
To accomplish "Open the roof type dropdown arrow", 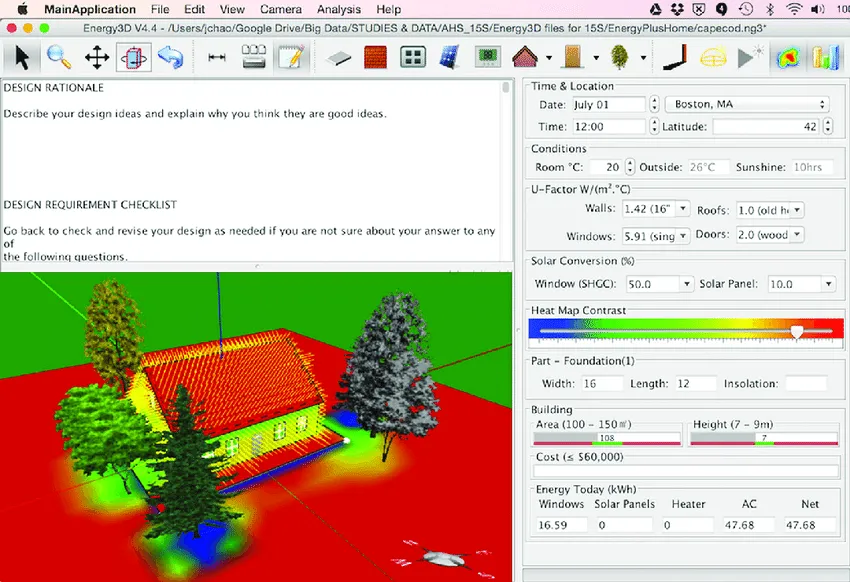I will click(x=549, y=58).
